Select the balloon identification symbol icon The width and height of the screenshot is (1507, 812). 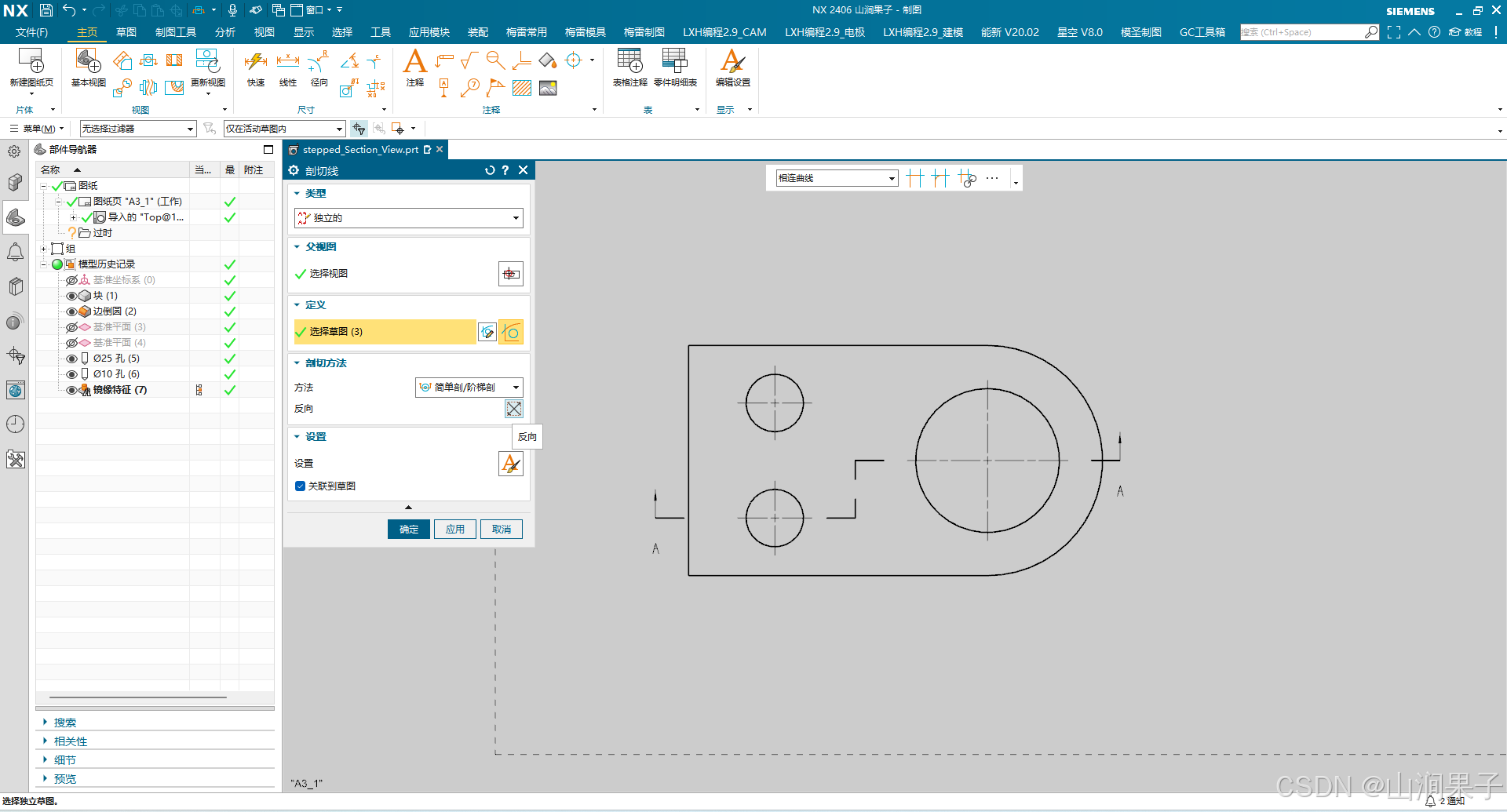[470, 88]
